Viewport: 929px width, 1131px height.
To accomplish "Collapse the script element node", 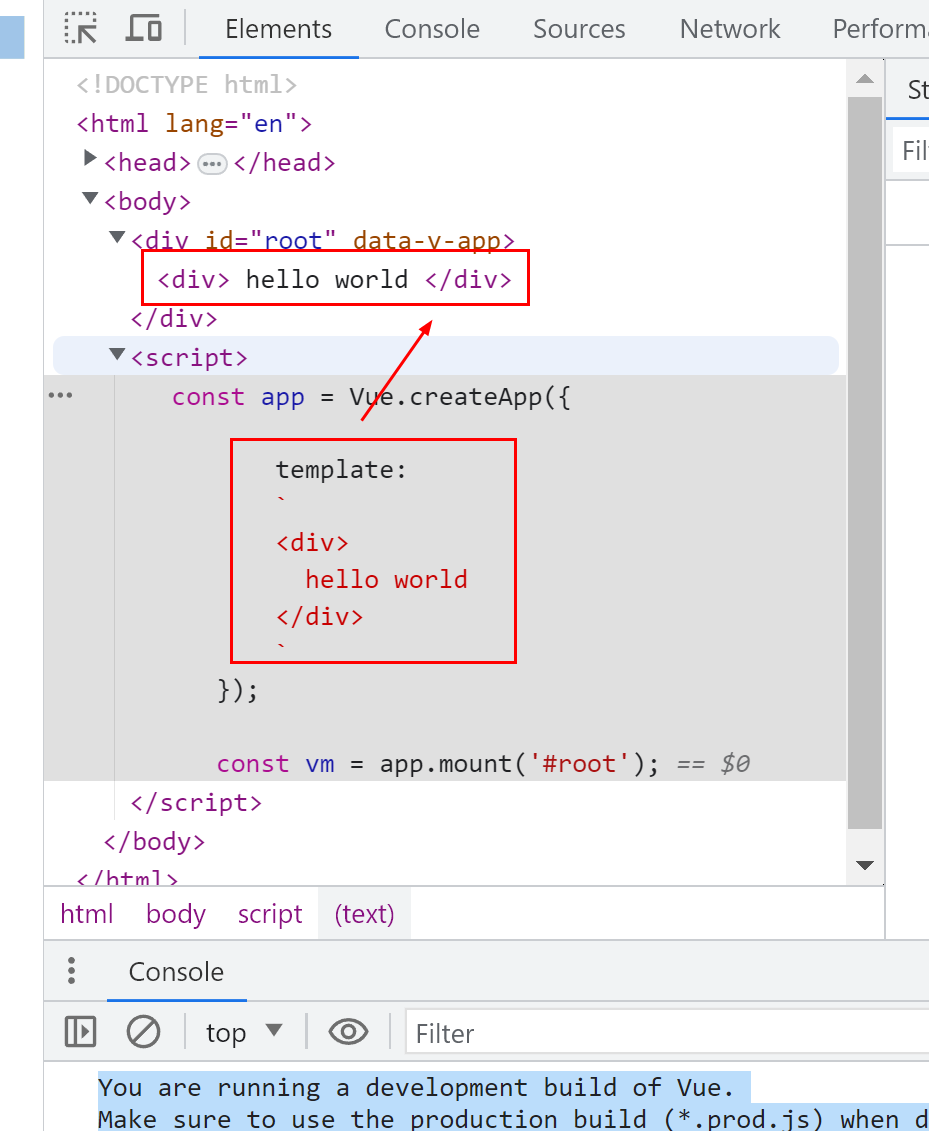I will (x=117, y=354).
